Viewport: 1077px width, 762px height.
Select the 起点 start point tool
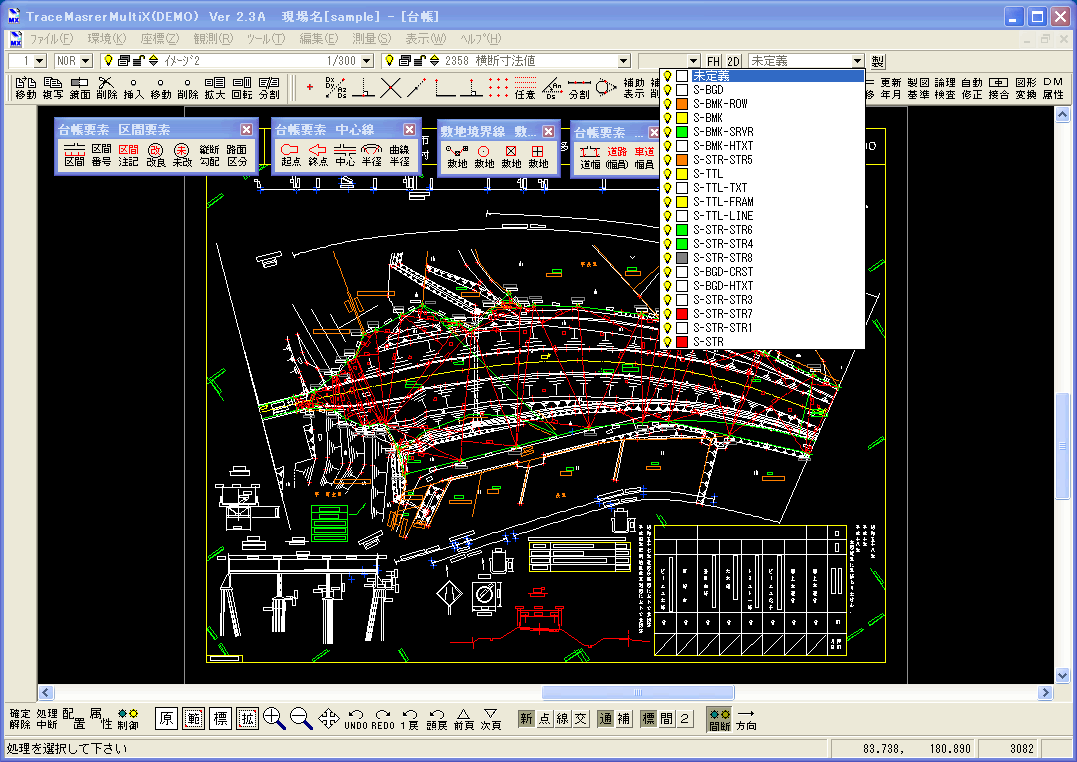point(291,155)
